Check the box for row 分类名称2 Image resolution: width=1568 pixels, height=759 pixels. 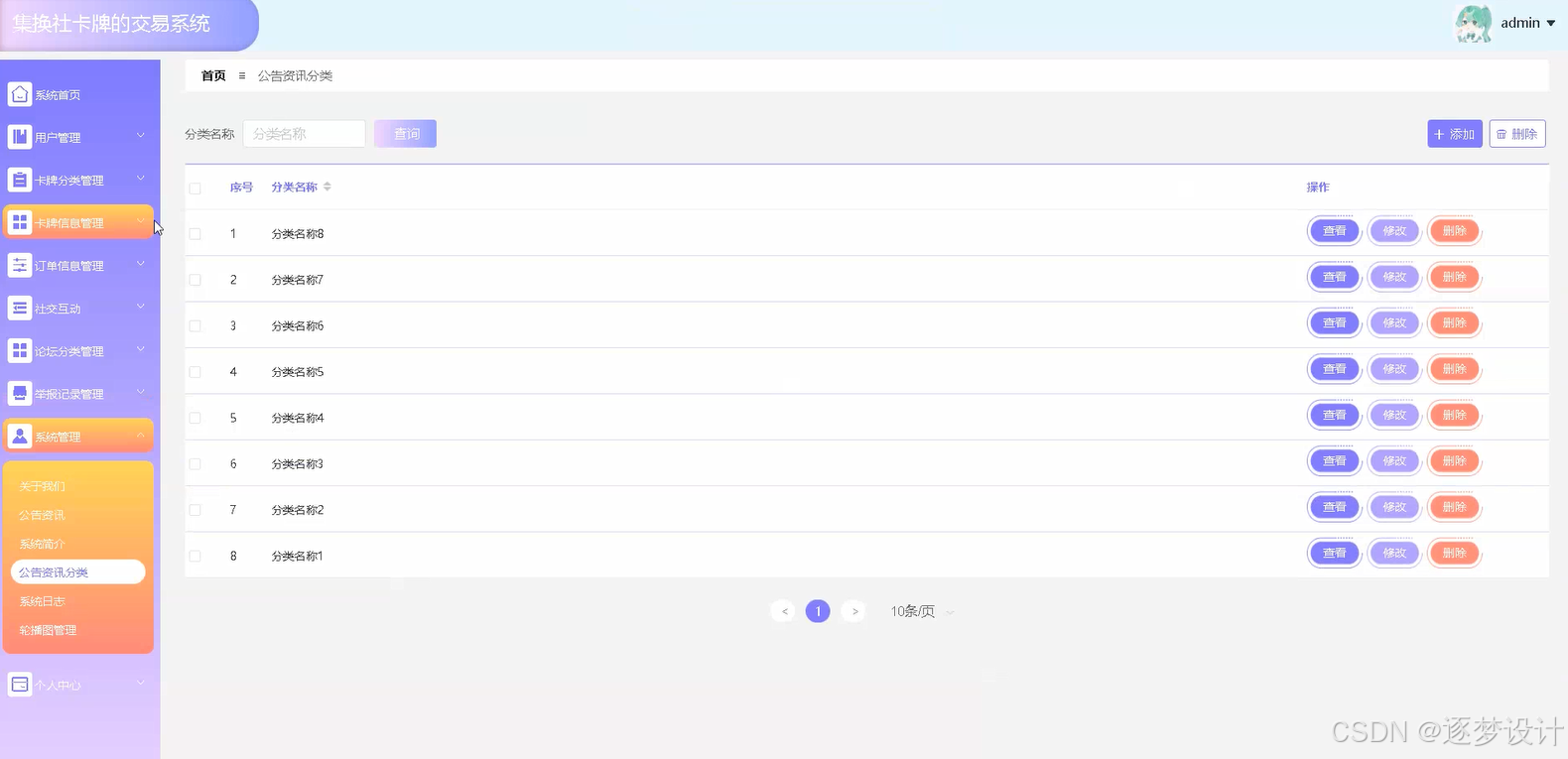[x=195, y=510]
